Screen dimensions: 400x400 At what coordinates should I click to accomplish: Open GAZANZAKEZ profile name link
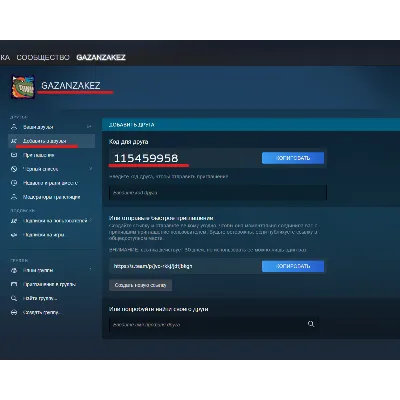(71, 85)
